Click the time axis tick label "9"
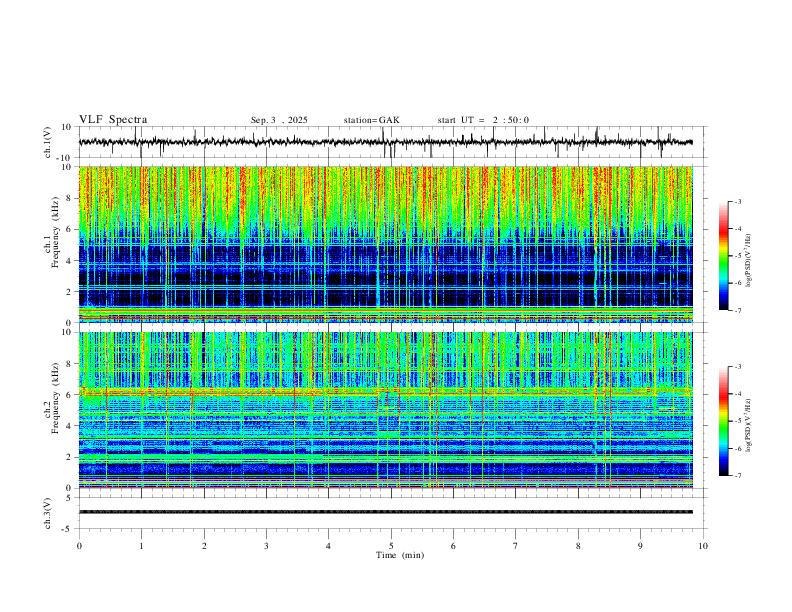Image resolution: width=792 pixels, height=612 pixels. click(x=640, y=546)
